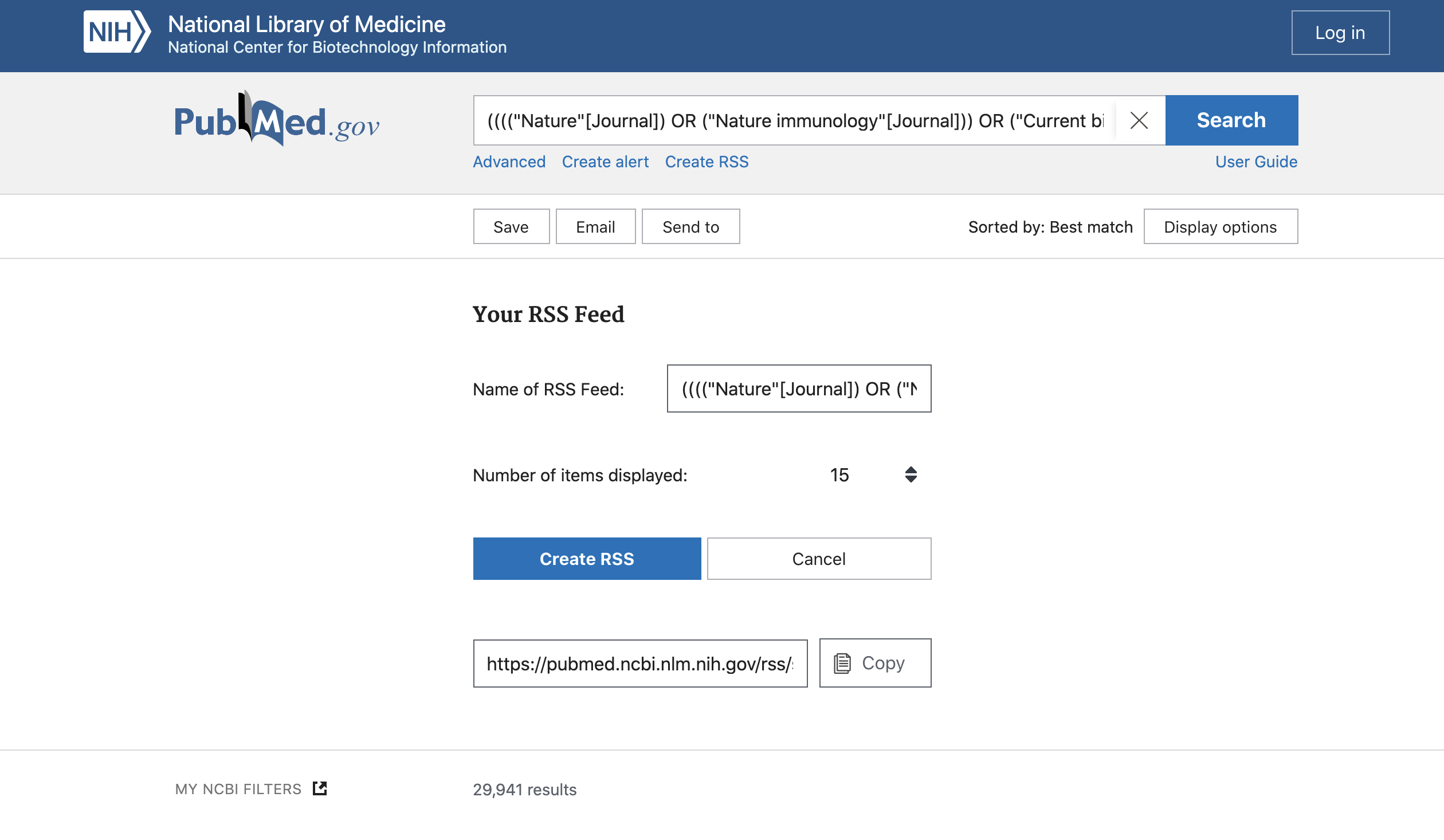The height and width of the screenshot is (840, 1444).
Task: Open My NCBI Filters external link icon
Action: 320,788
